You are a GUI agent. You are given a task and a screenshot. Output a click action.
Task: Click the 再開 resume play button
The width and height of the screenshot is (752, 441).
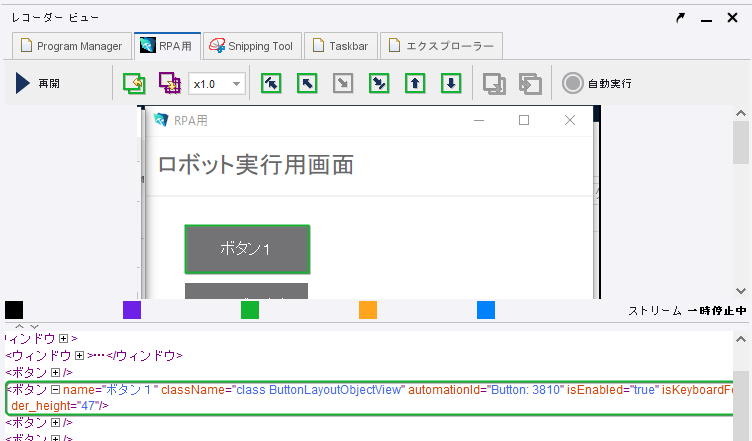pyautogui.click(x=37, y=83)
